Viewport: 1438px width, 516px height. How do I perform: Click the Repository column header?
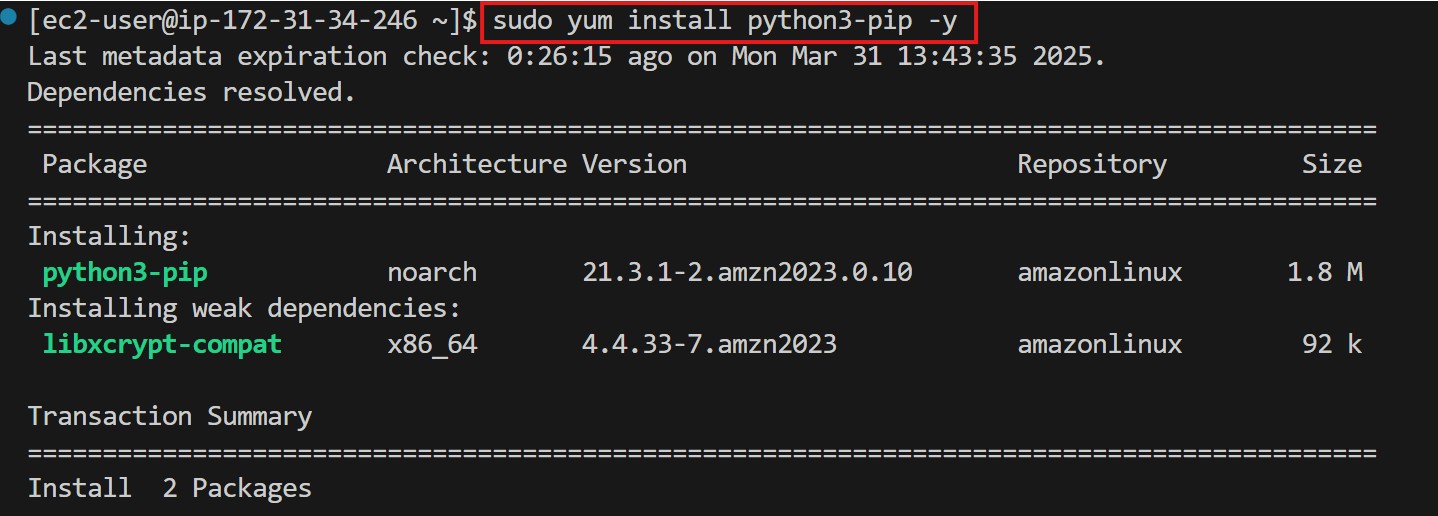pos(1092,165)
